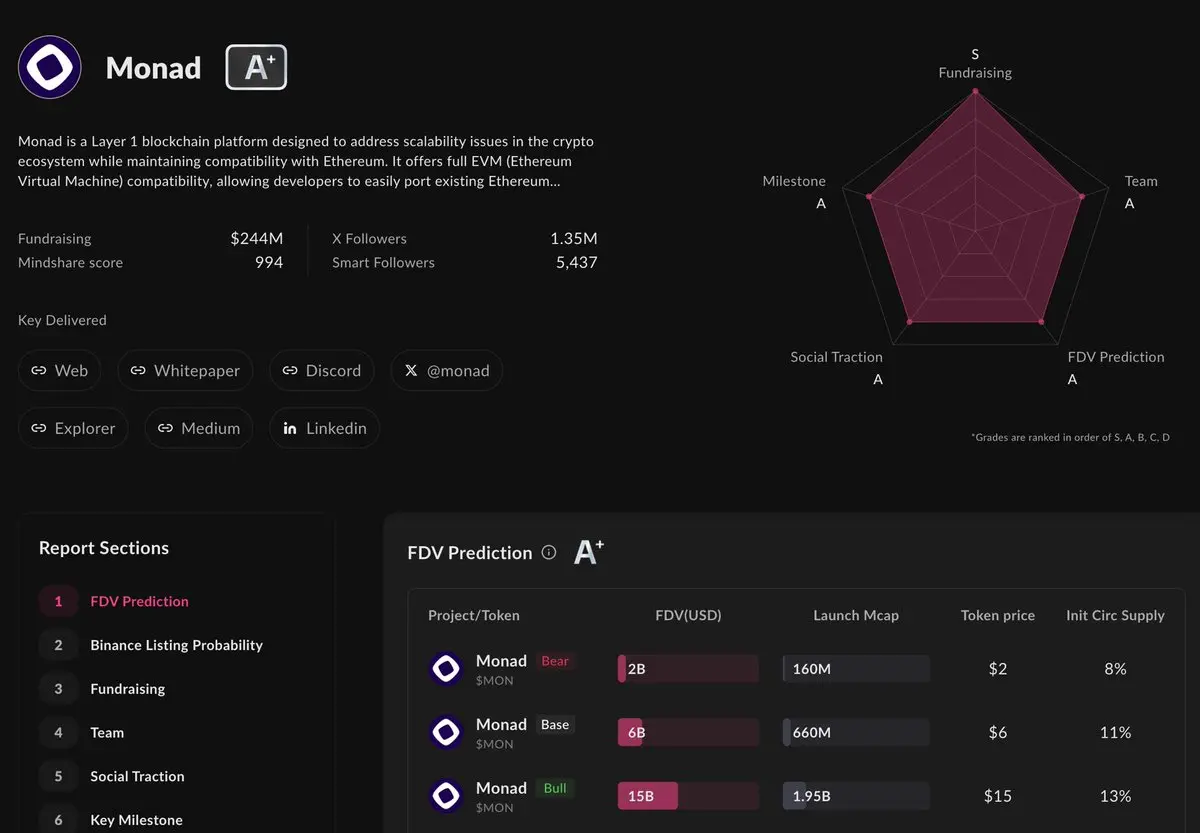This screenshot has height=833, width=1200.
Task: Click the 11% initial circulating supply value
Action: tap(1115, 733)
